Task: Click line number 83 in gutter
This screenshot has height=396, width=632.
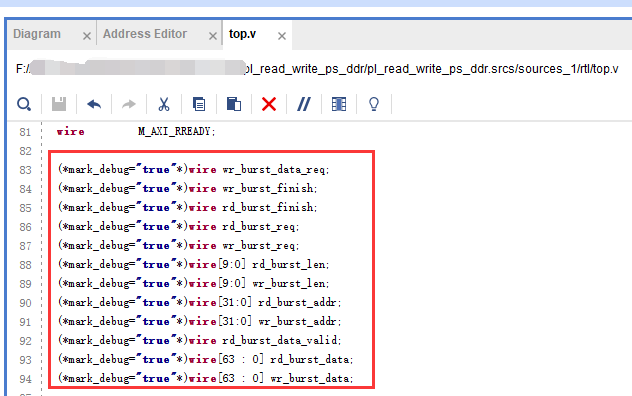Action: click(25, 170)
